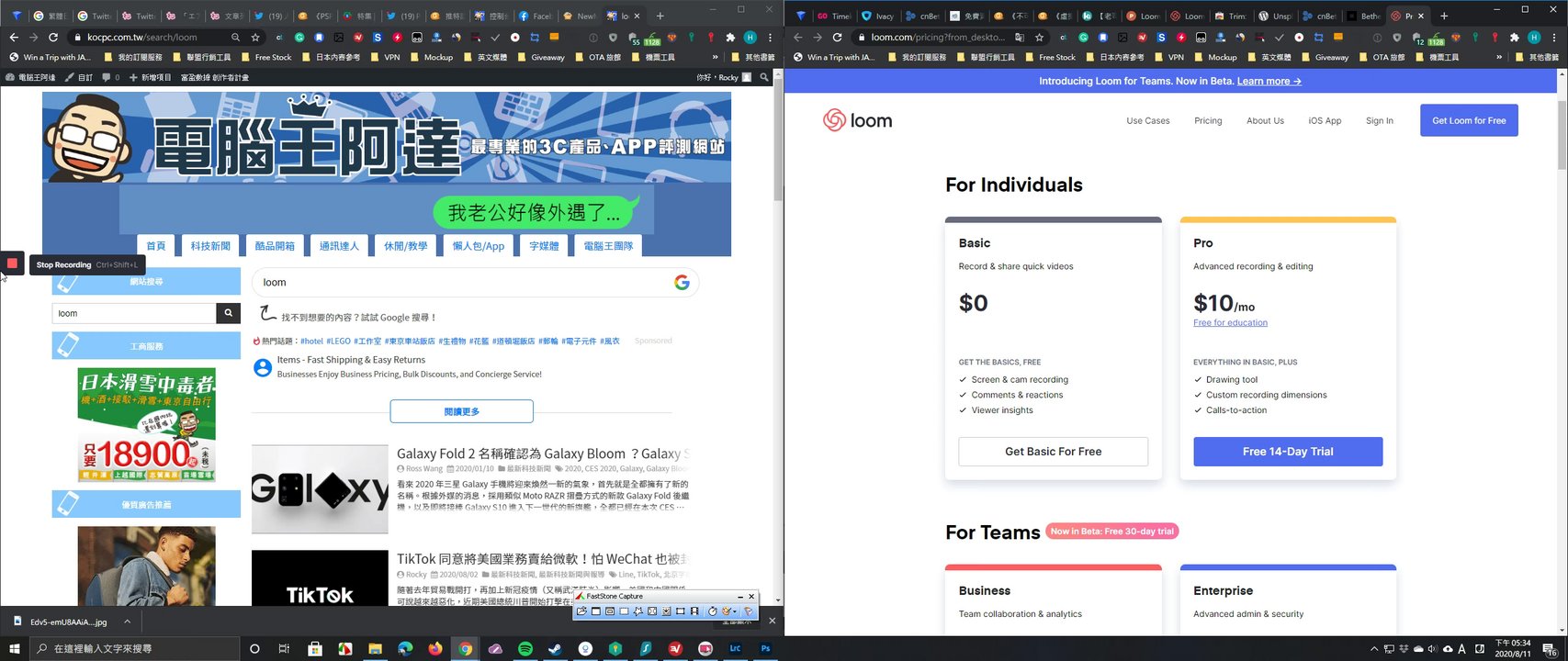Click the red Stop Recording button
Screen dimensions: 1568x661
(12, 263)
